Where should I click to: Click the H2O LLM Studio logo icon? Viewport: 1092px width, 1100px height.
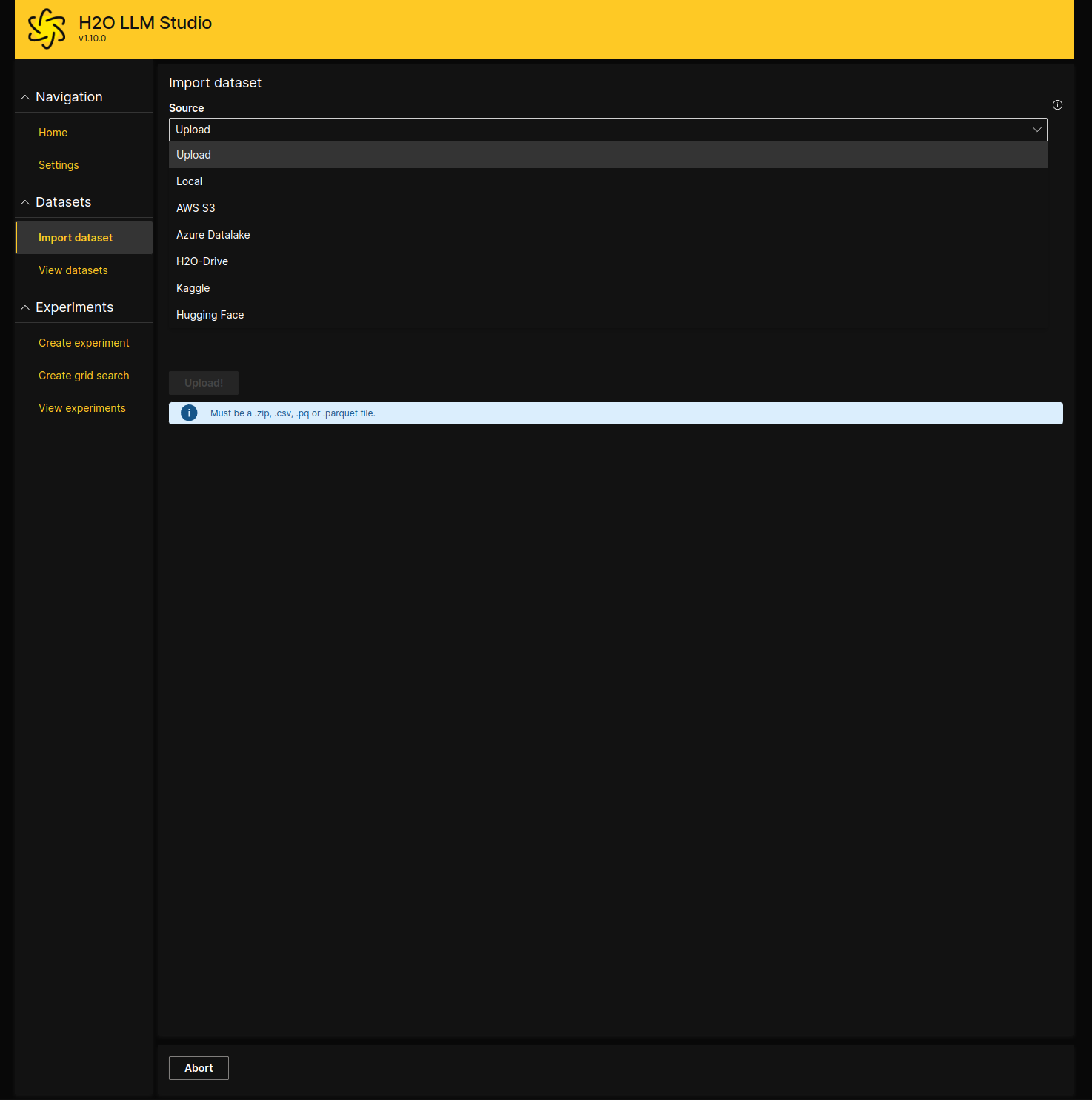click(x=47, y=28)
